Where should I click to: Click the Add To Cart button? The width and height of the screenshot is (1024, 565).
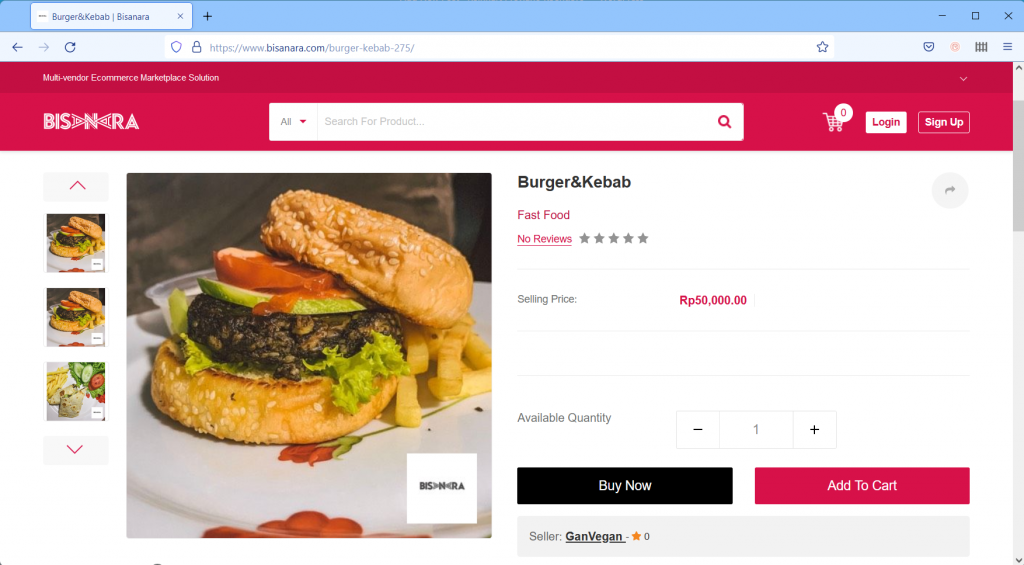coord(862,485)
